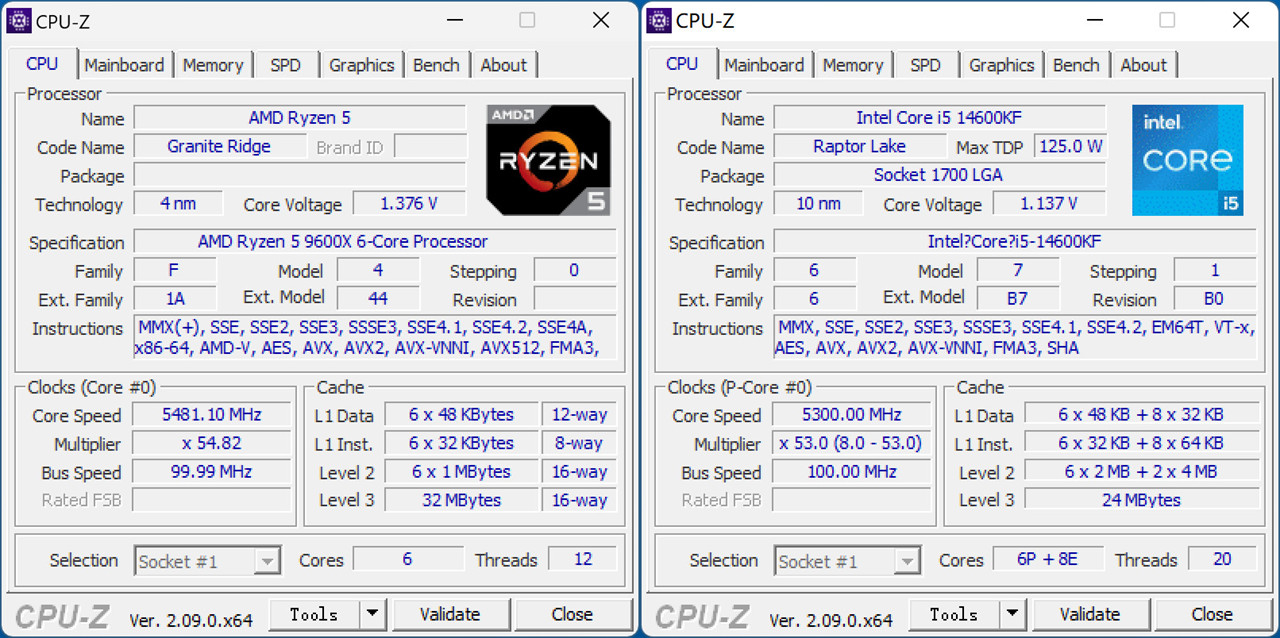The width and height of the screenshot is (1280, 638).
Task: Click the AMD Ryzen 5 logo badge
Action: click(548, 160)
